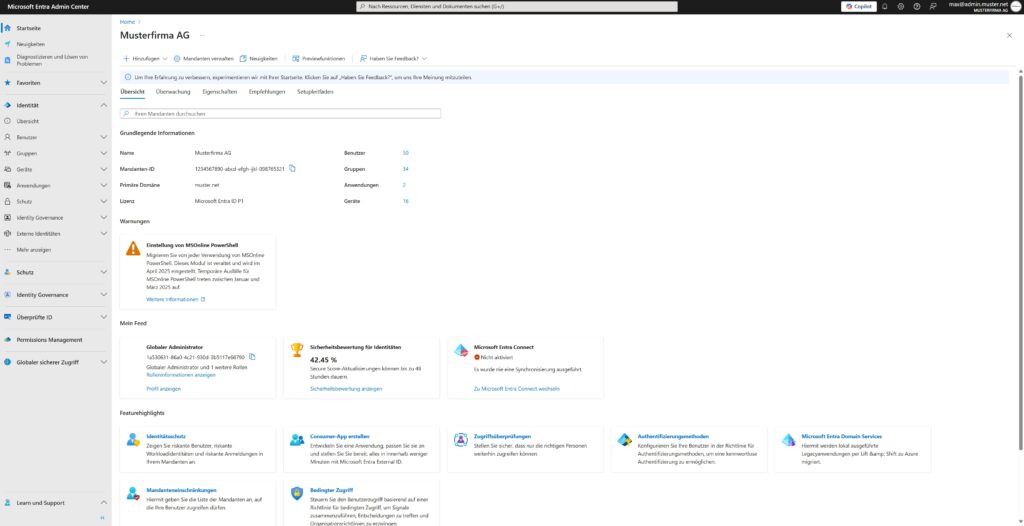Screen dimensions: 1024x526
Task: Expand the Überprüfte ID section chevron
Action: 103,317
